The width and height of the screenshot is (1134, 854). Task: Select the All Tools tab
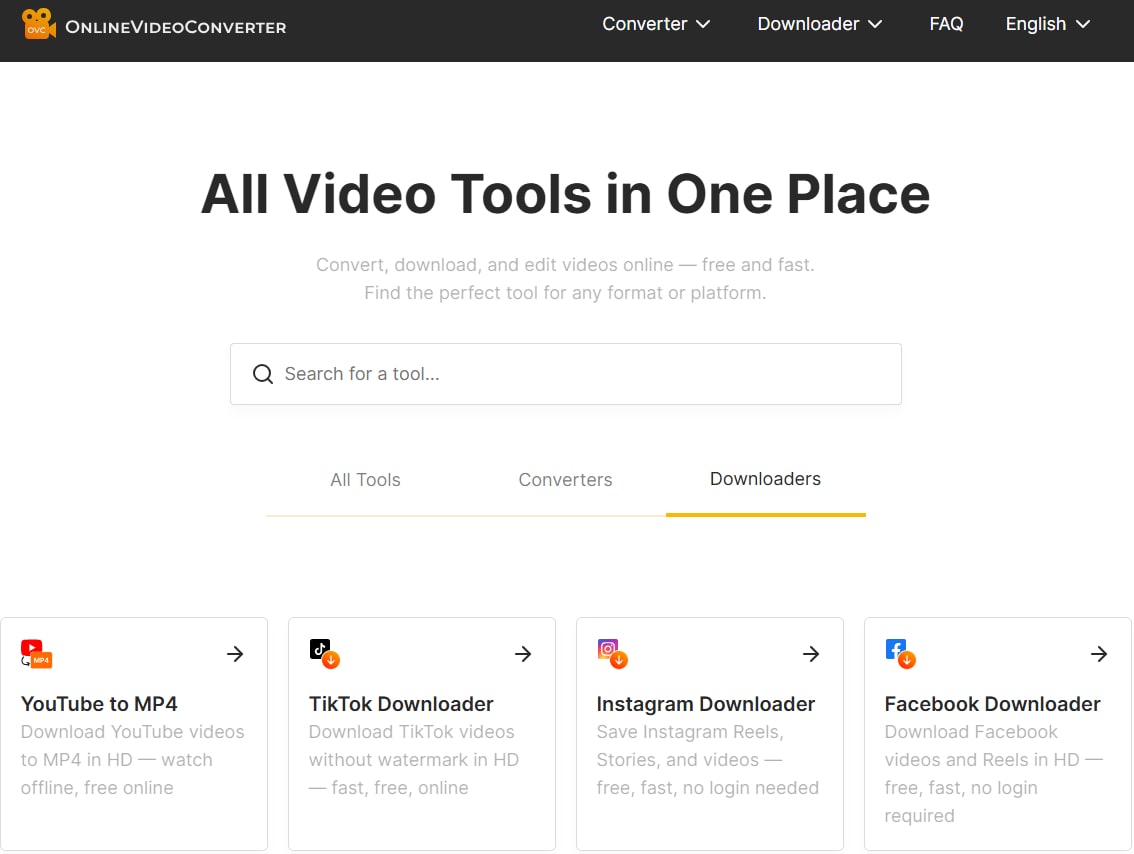click(x=365, y=480)
